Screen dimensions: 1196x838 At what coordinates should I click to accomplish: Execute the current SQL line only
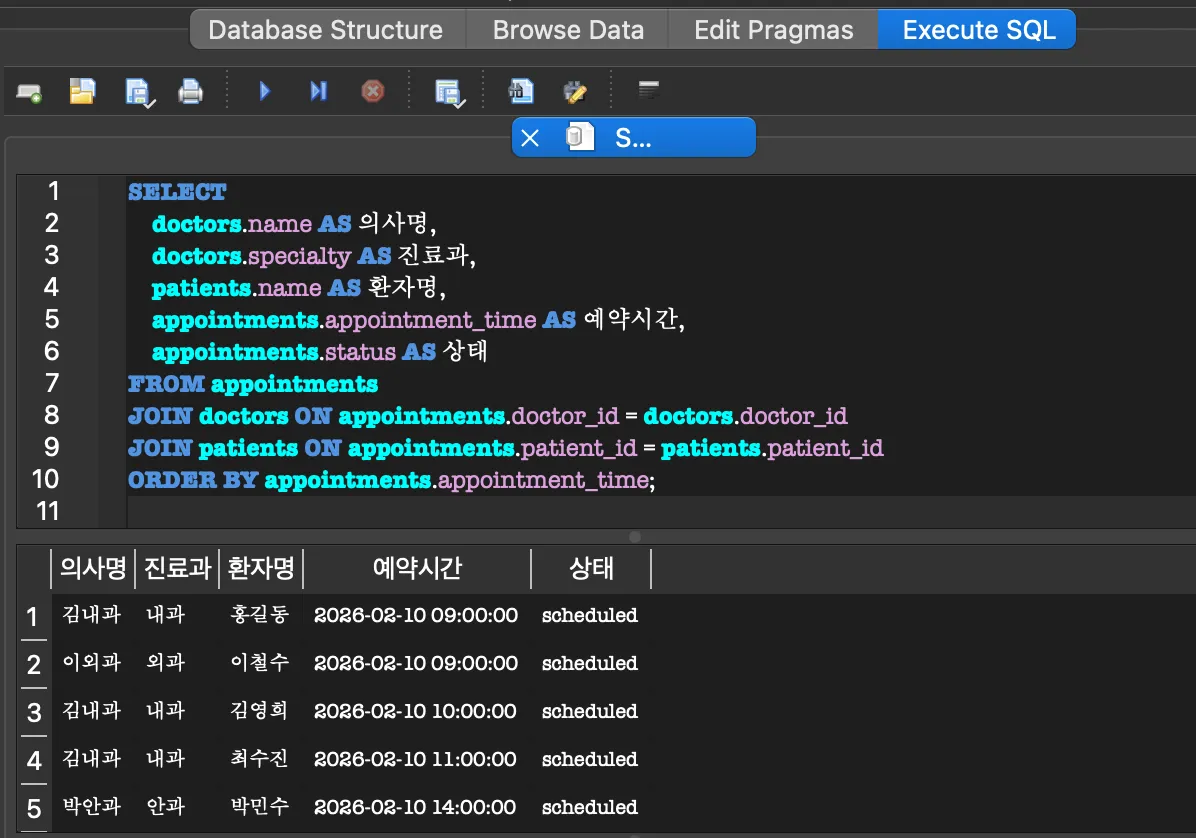coord(318,90)
